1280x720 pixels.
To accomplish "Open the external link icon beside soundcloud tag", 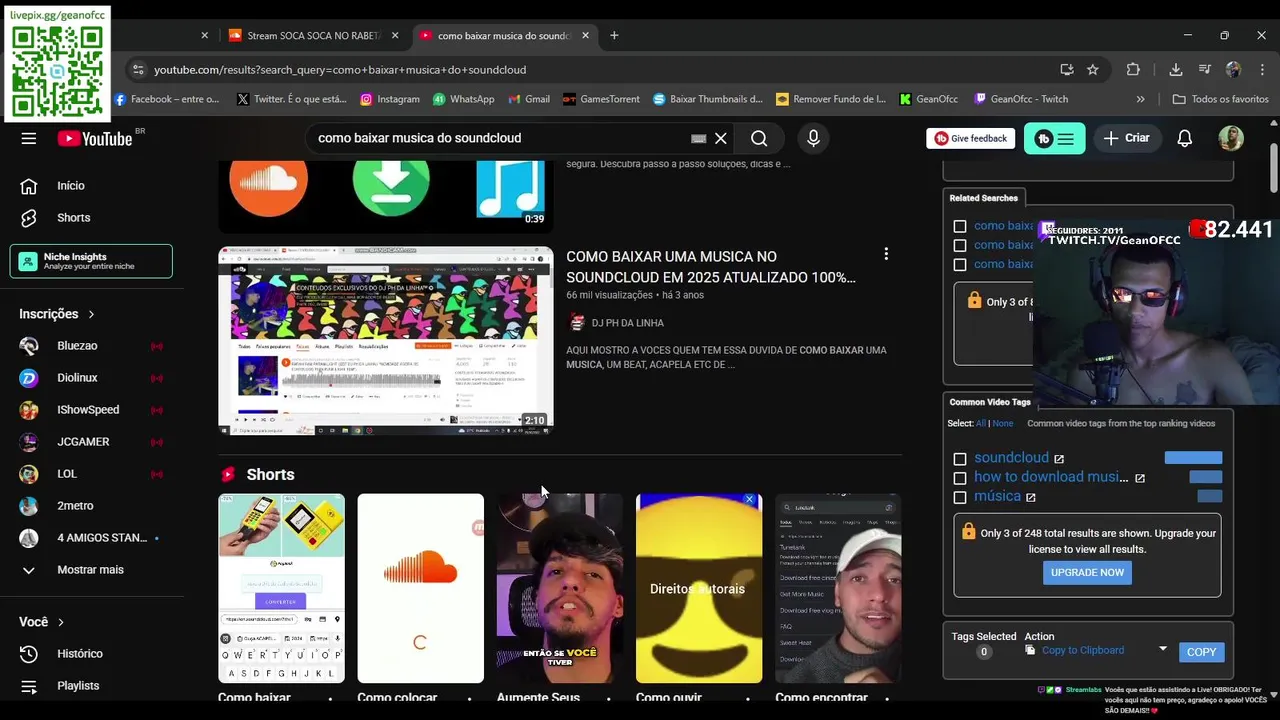I will click(1059, 459).
